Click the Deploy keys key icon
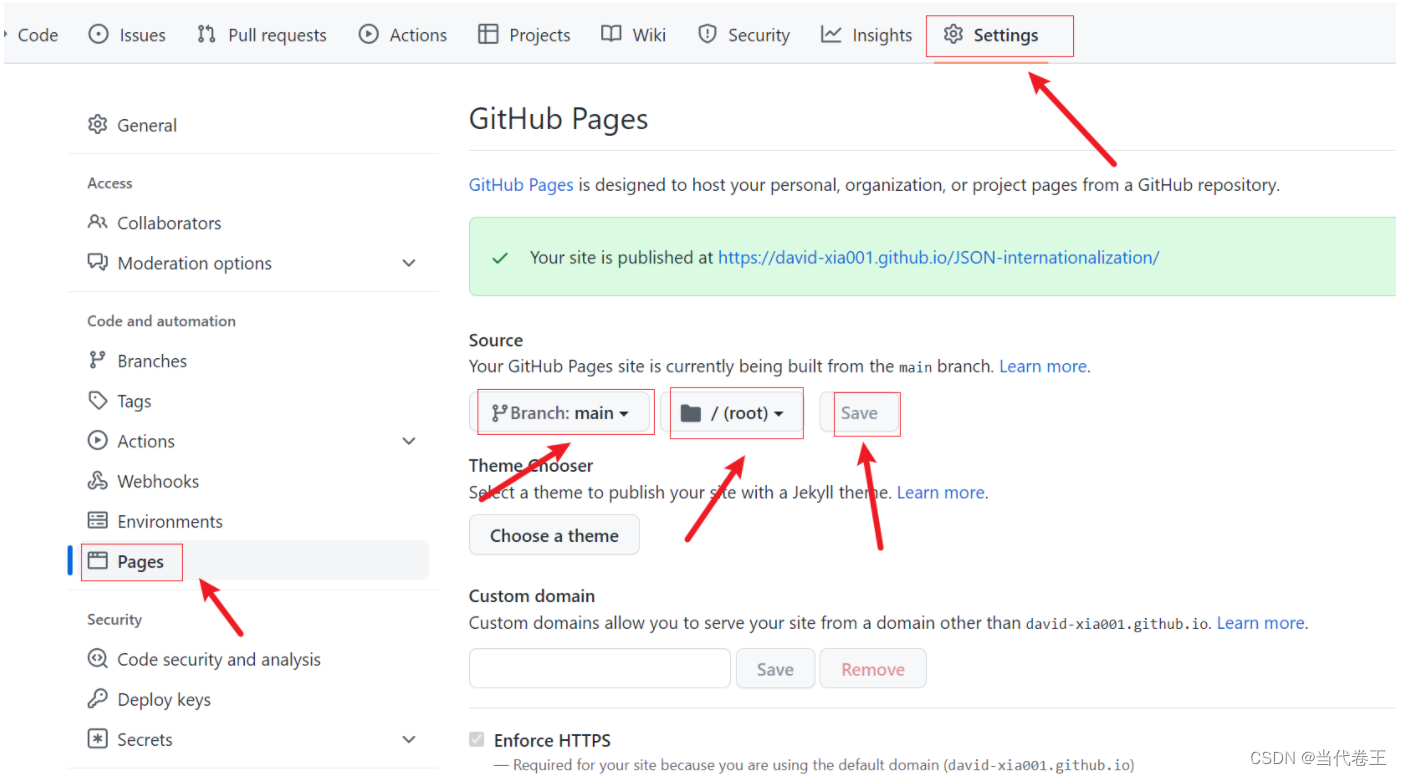Screen dimensions: 1402x776 pos(97,699)
